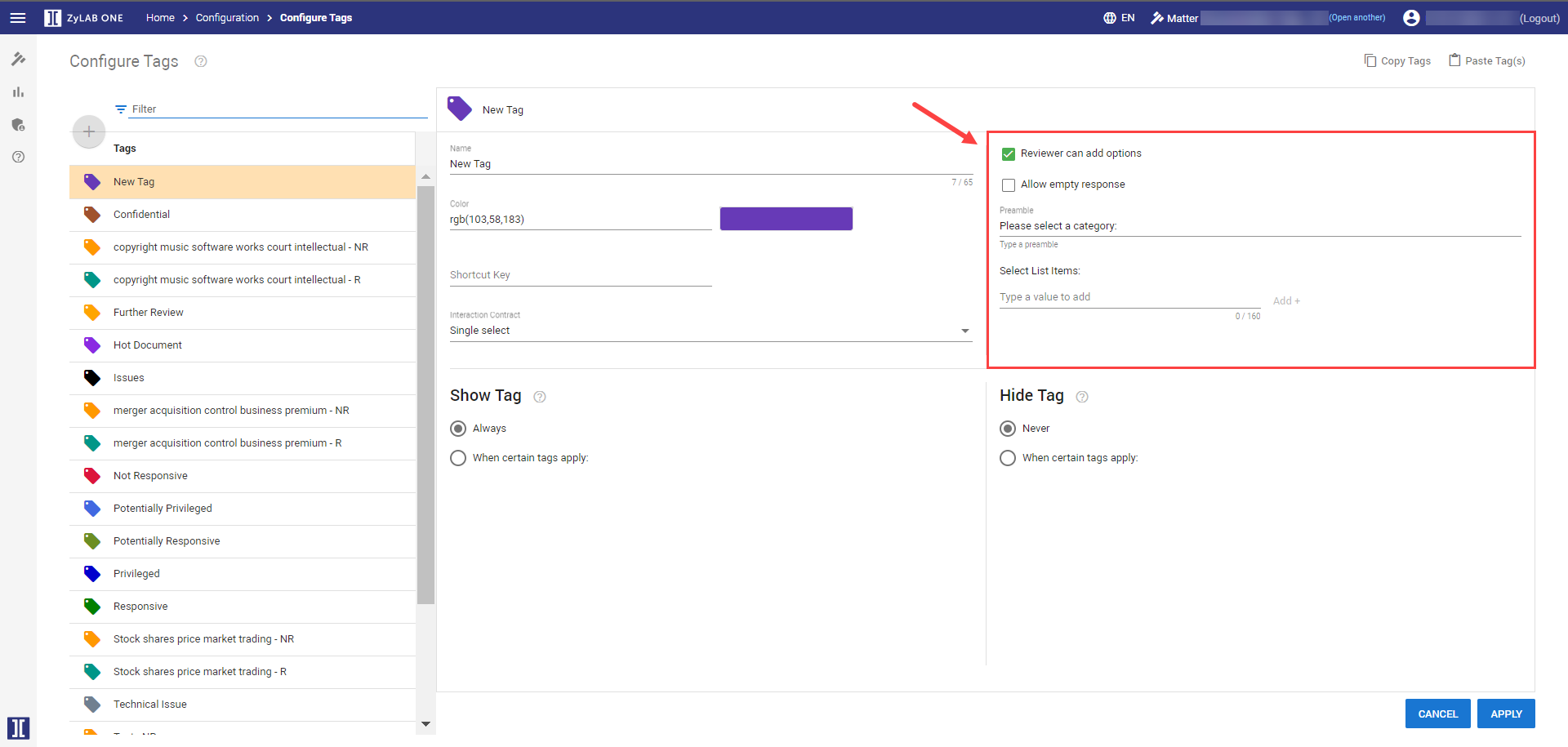Image resolution: width=1568 pixels, height=747 pixels.
Task: Click the user account profile icon
Action: coord(1411,18)
